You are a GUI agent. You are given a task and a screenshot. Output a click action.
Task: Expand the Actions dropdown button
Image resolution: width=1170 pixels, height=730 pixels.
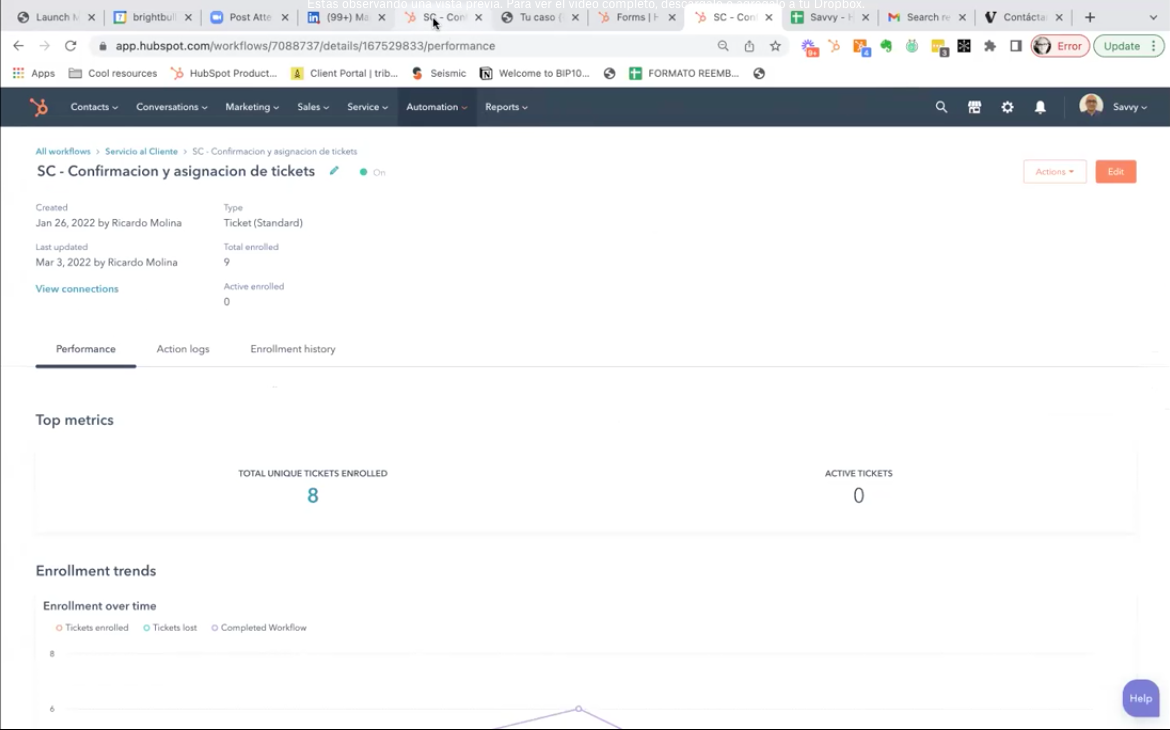(1054, 172)
